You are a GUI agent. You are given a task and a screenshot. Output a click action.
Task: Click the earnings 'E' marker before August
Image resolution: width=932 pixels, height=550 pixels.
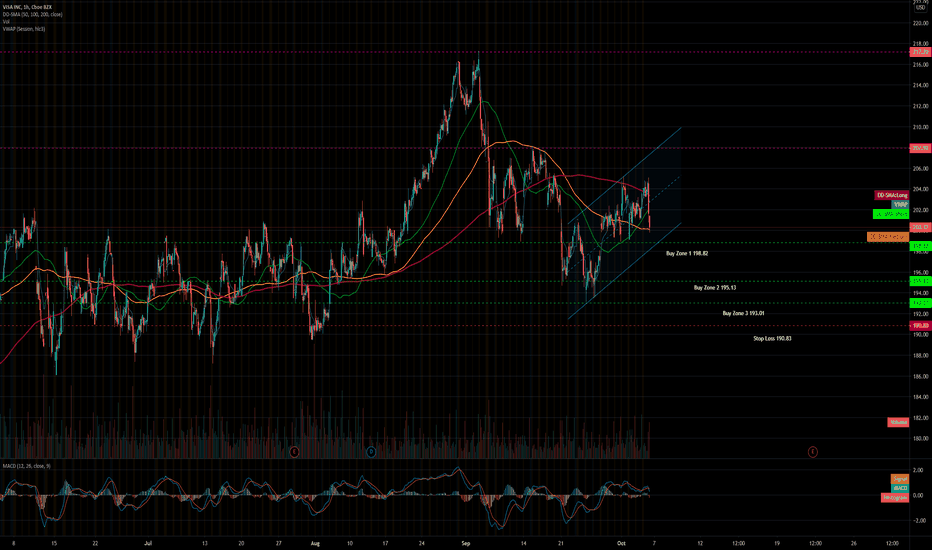pos(294,452)
